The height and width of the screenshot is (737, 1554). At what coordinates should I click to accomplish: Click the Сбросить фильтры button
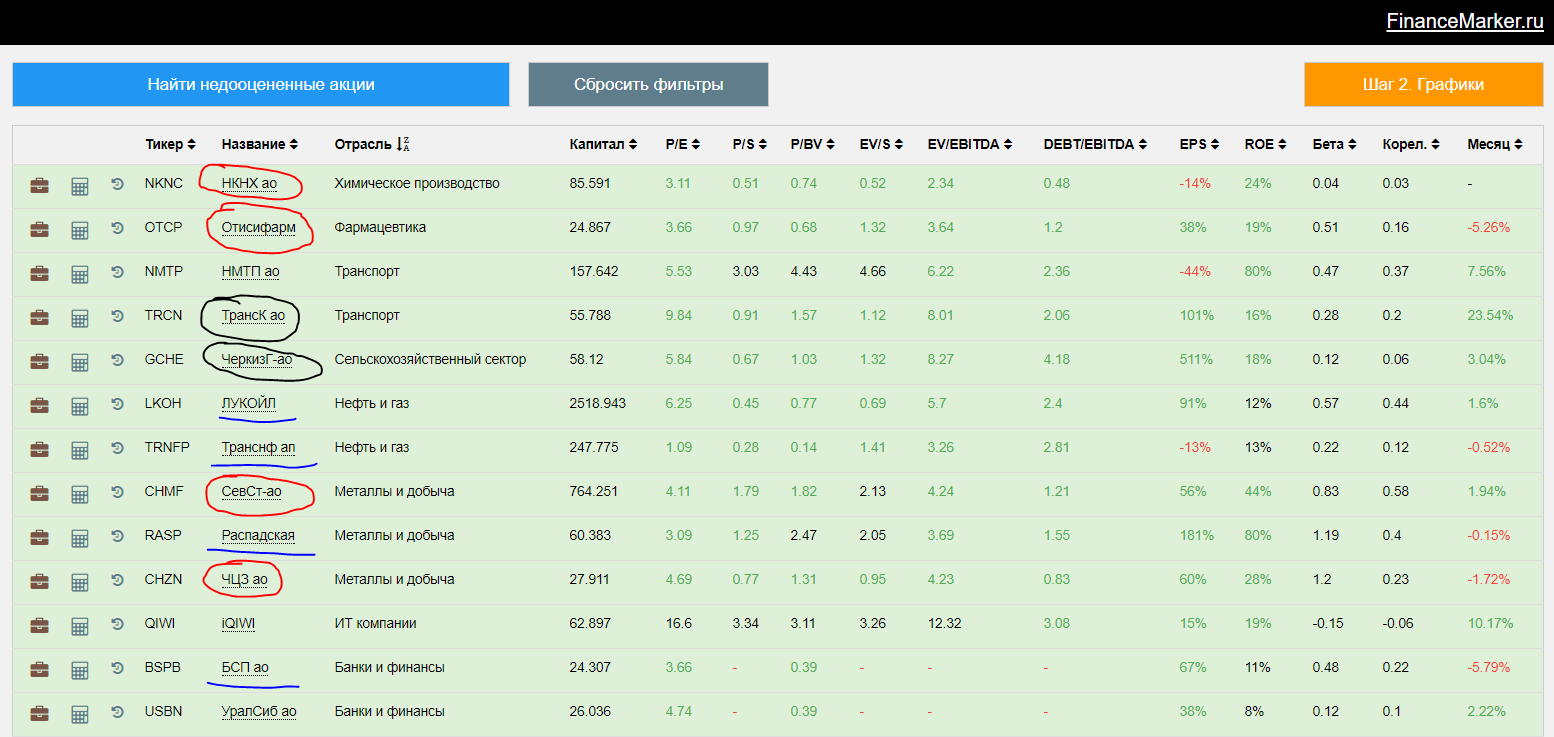point(648,85)
